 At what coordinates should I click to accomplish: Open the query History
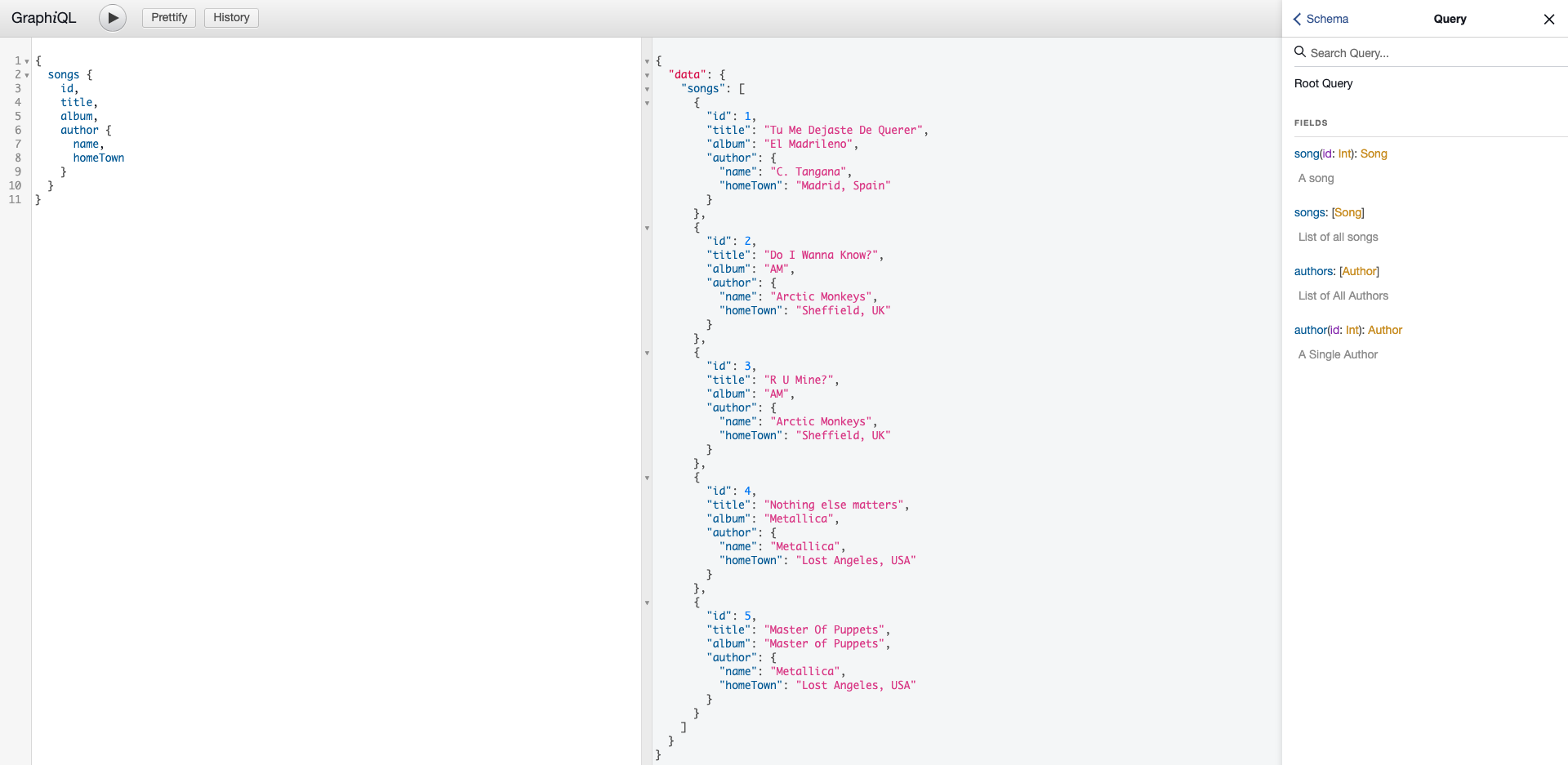(231, 17)
